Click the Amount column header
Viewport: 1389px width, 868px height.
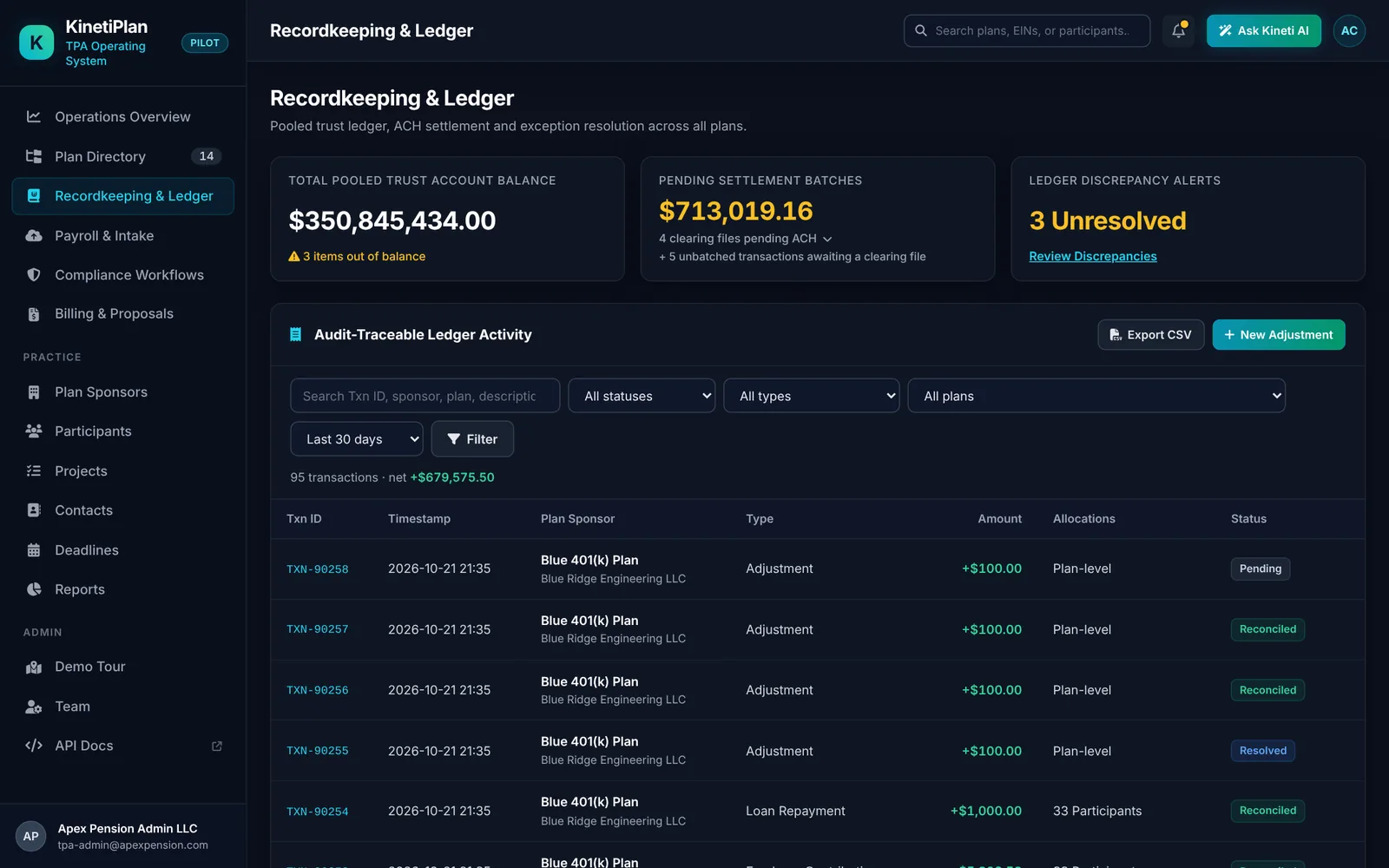coord(1000,519)
